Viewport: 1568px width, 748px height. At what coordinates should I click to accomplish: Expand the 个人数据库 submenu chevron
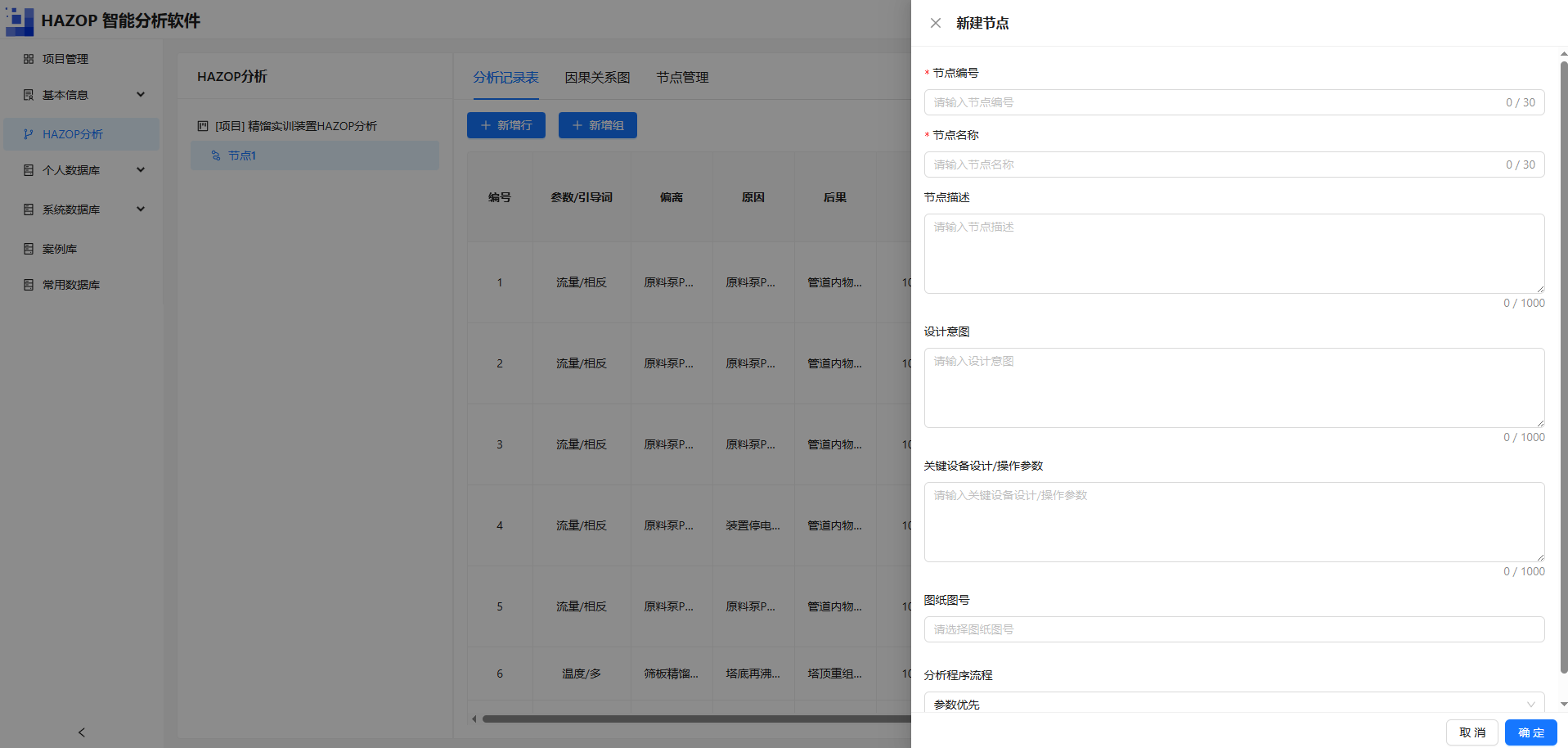click(141, 170)
